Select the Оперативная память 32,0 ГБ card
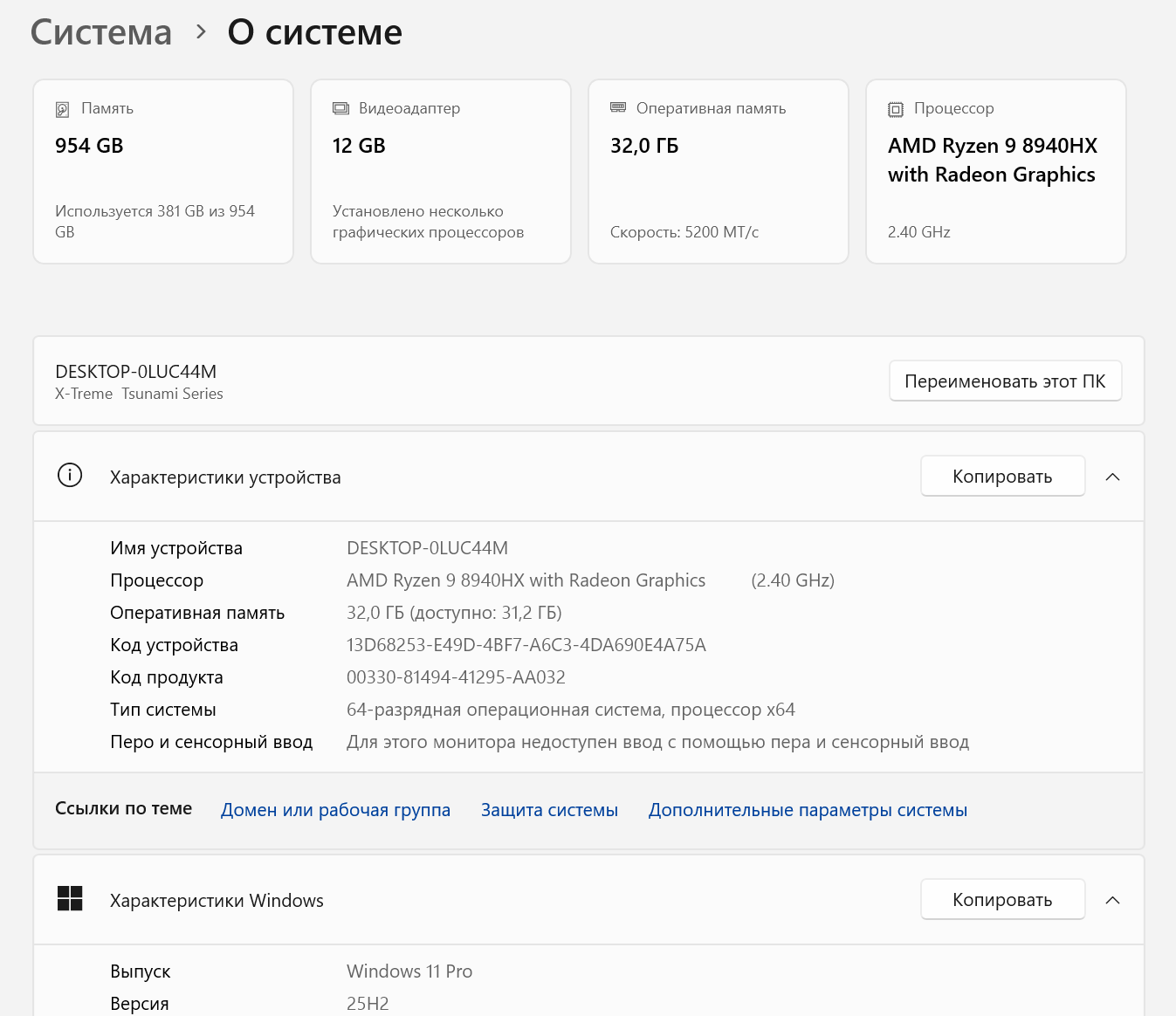 click(719, 172)
